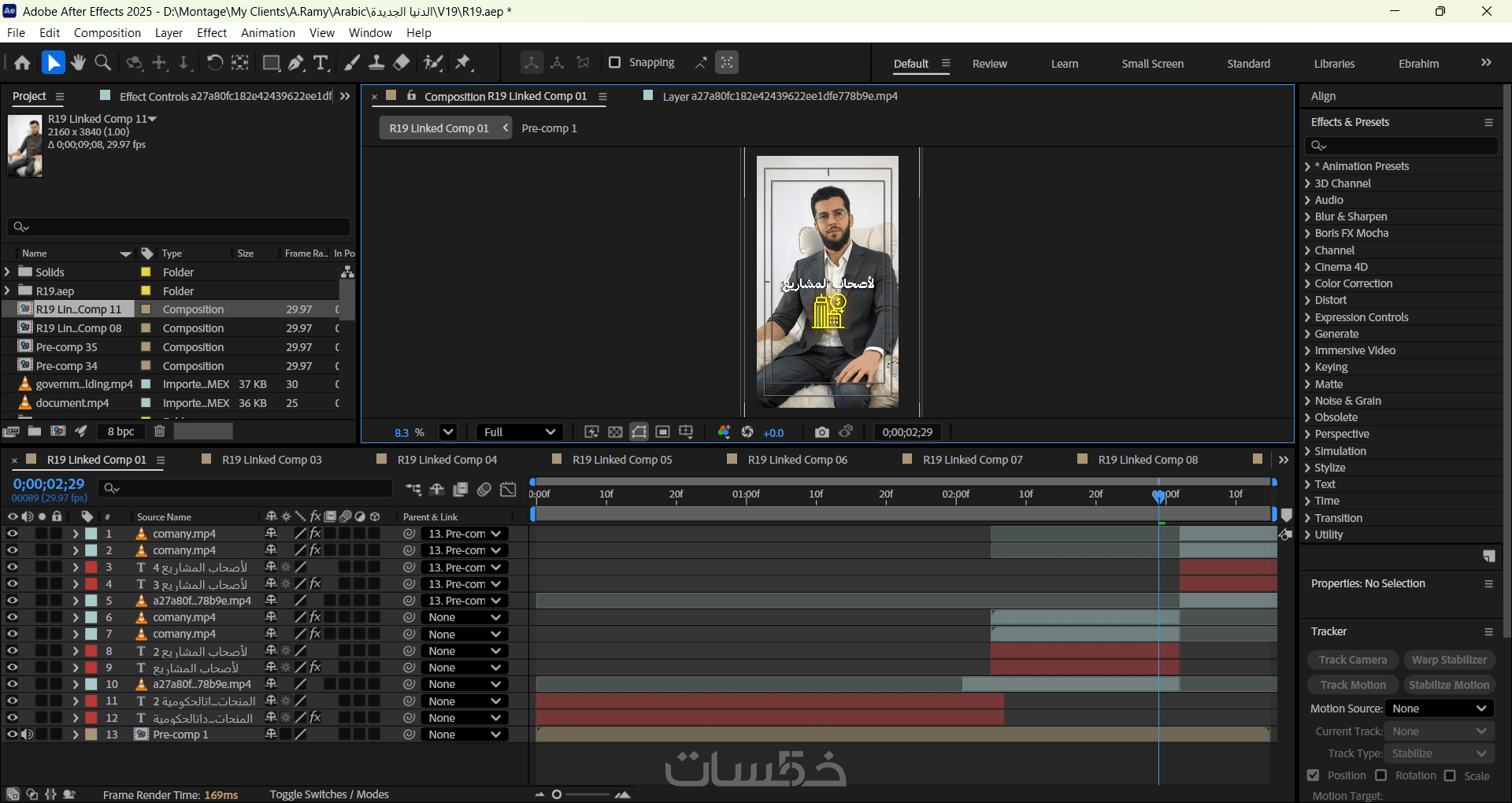Screen dimensions: 1512x803
Task: Click the Warp Stabilizer button
Action: (1449, 660)
